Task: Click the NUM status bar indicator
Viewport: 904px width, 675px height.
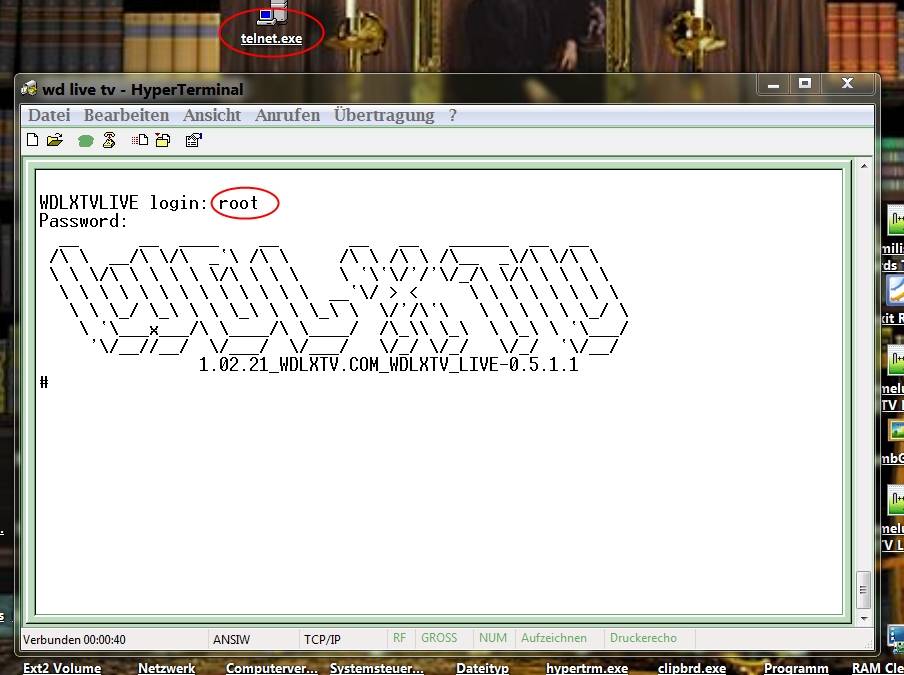Action: click(493, 638)
